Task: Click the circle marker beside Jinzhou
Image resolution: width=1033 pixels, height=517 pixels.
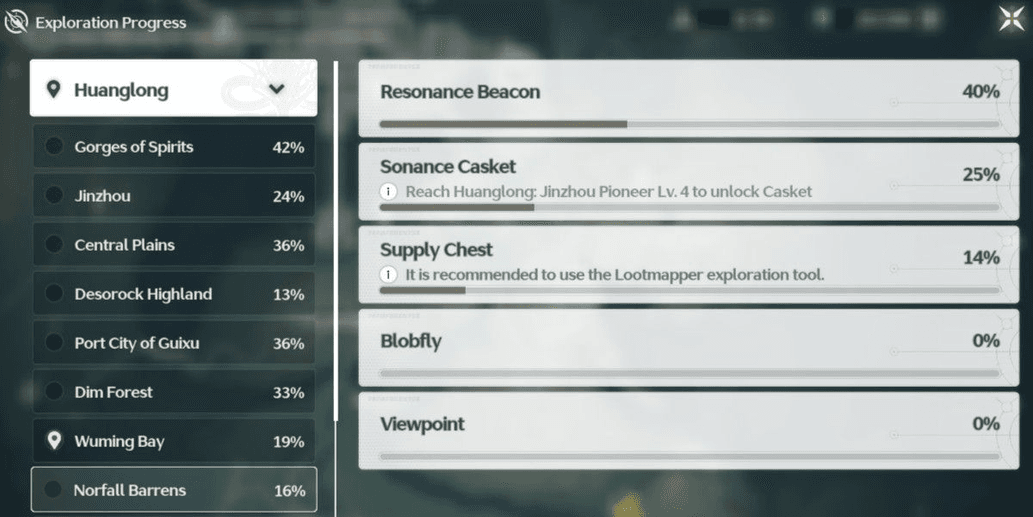Action: (x=54, y=195)
